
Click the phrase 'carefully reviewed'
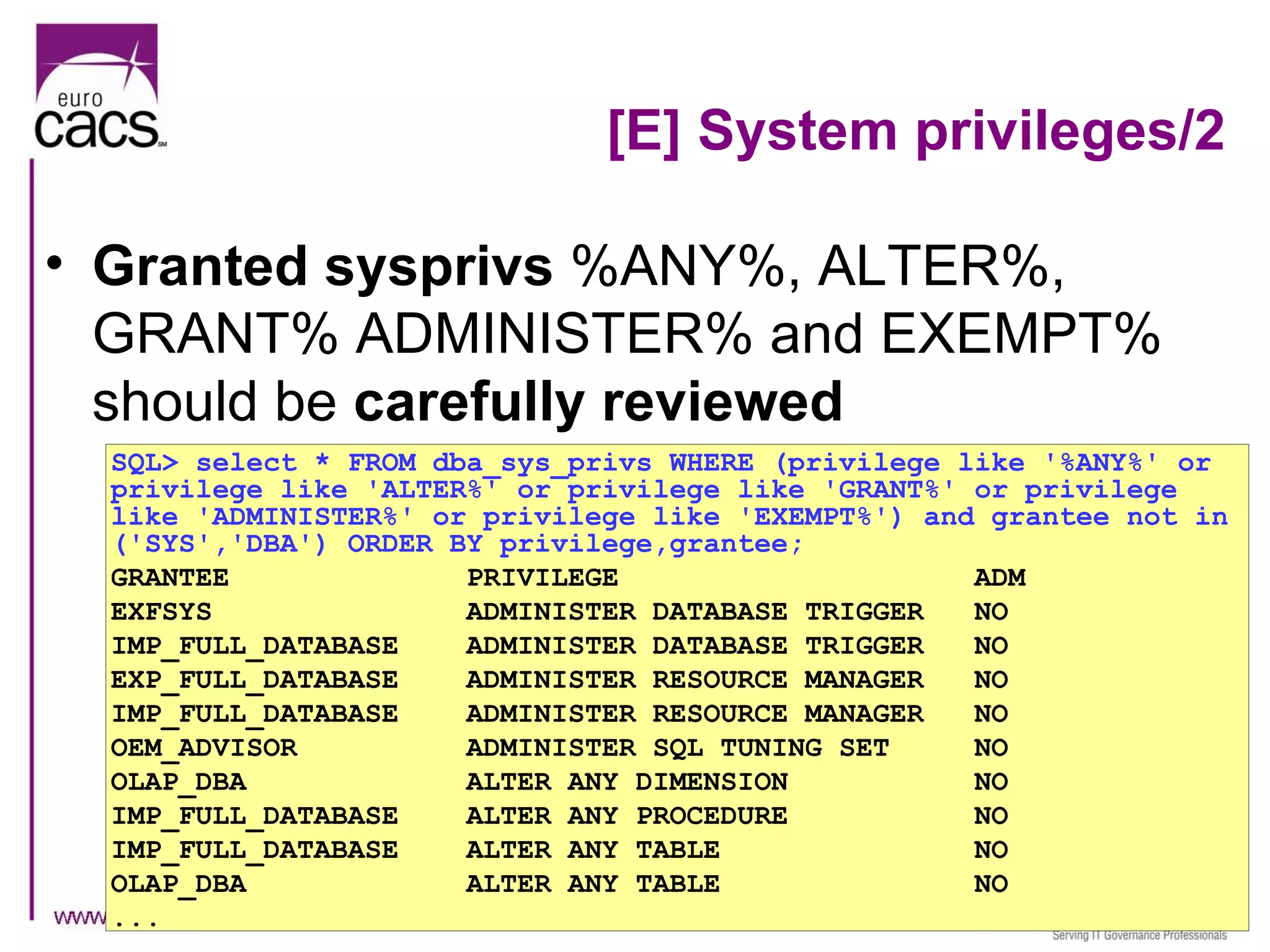click(x=598, y=402)
